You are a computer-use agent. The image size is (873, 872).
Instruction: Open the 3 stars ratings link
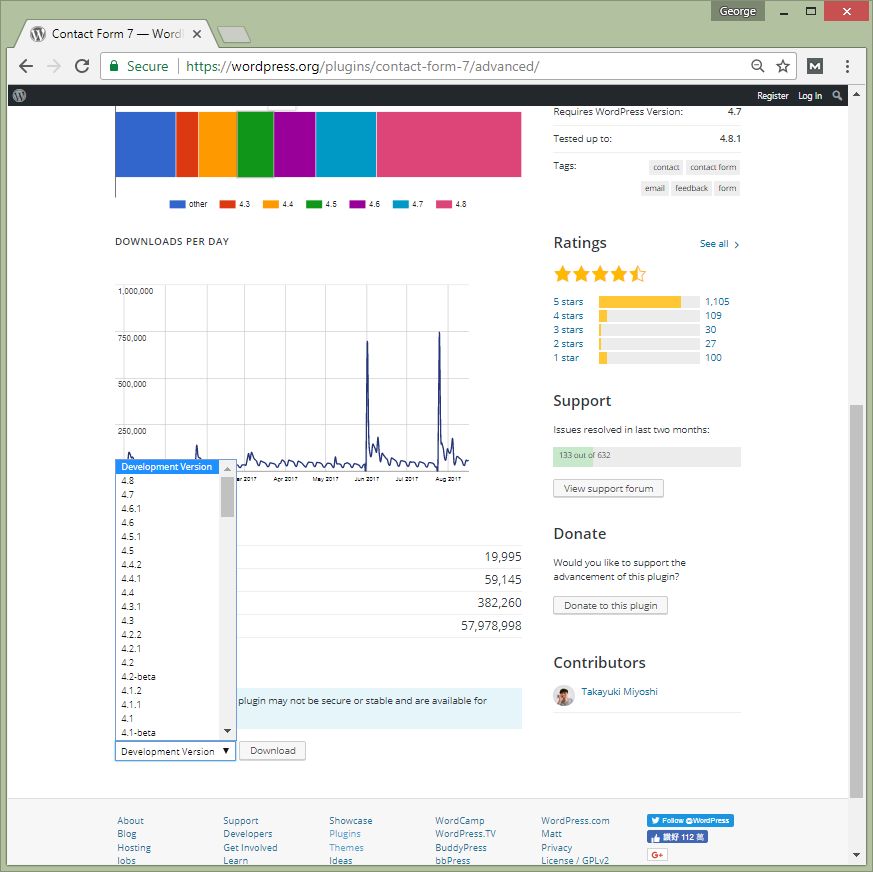click(x=568, y=330)
